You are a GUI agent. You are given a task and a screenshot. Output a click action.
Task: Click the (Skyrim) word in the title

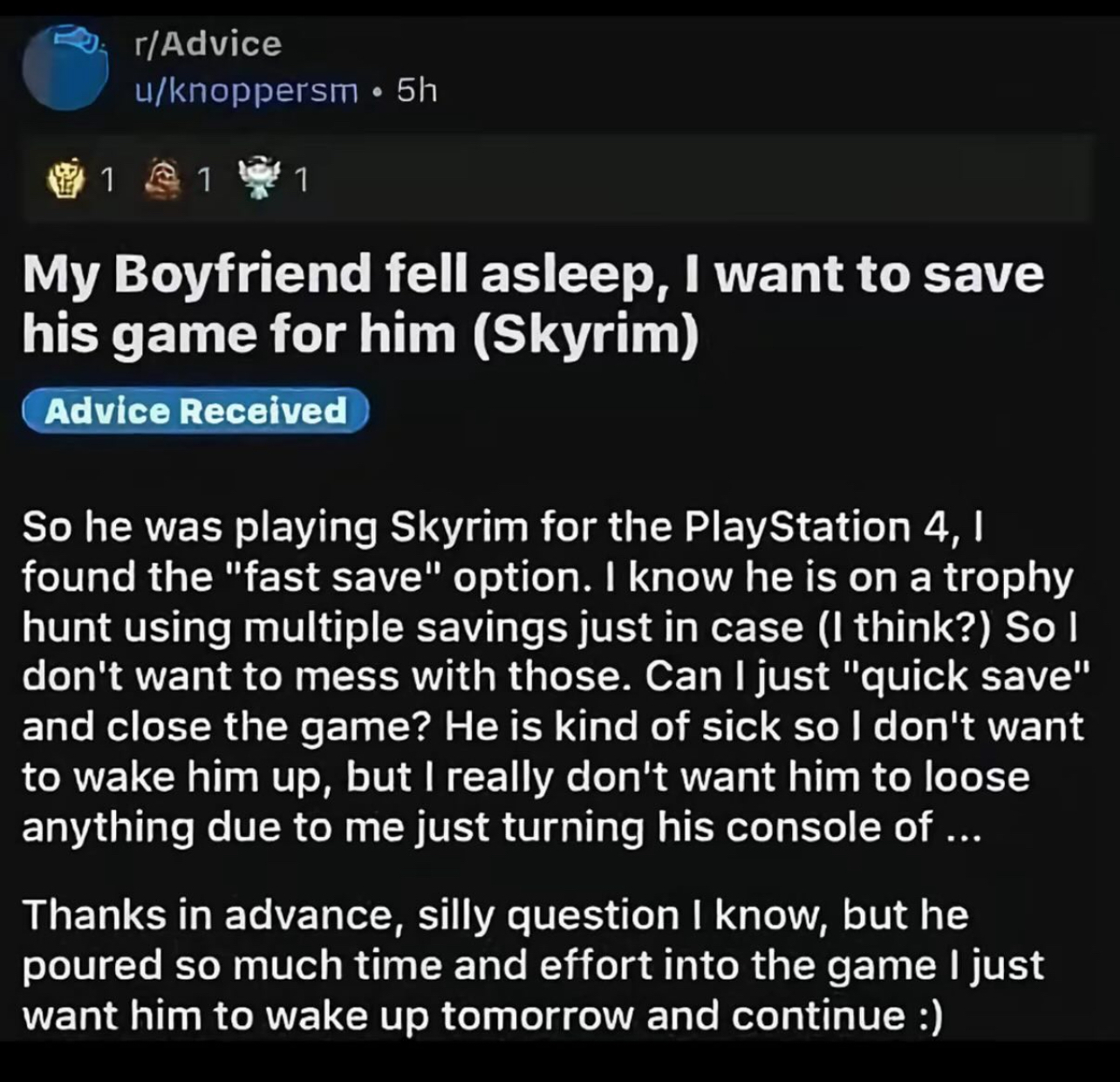pyautogui.click(x=585, y=335)
